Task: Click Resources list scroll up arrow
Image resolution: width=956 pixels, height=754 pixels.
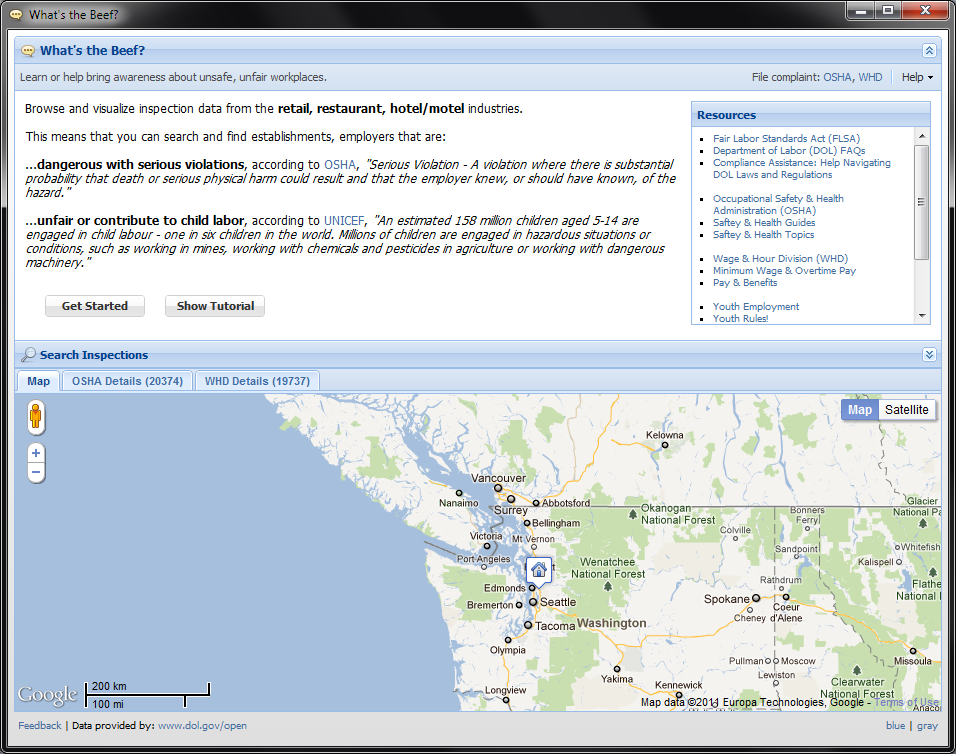Action: (922, 136)
